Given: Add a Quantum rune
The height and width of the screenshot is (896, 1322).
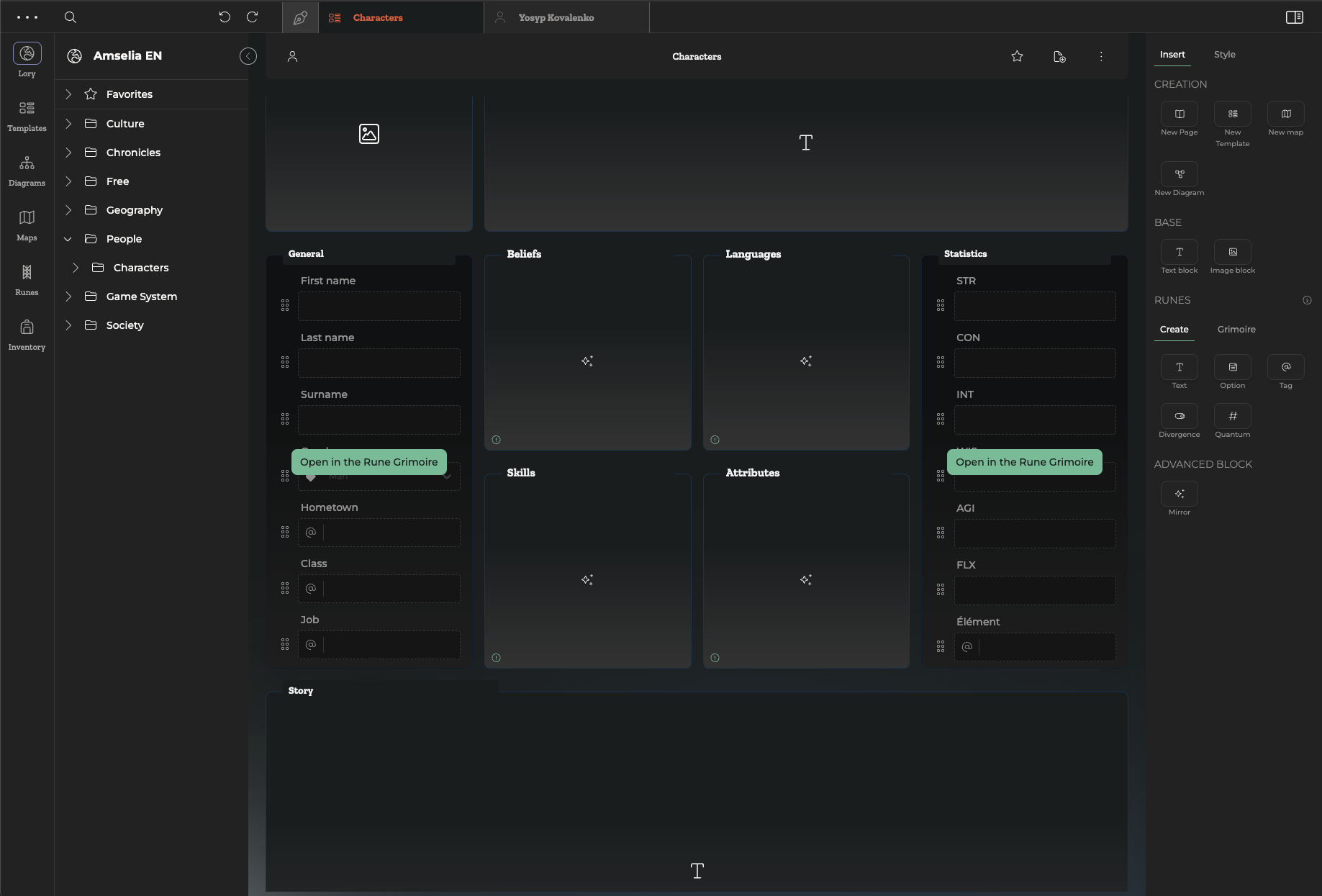Looking at the screenshot, I should click(x=1232, y=417).
